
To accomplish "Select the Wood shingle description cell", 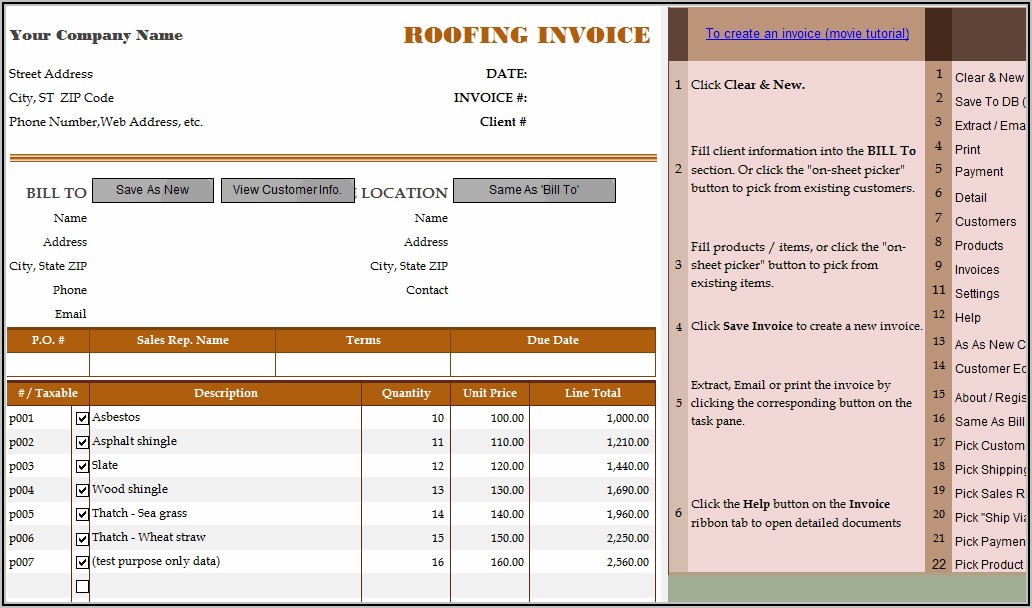I will click(225, 490).
